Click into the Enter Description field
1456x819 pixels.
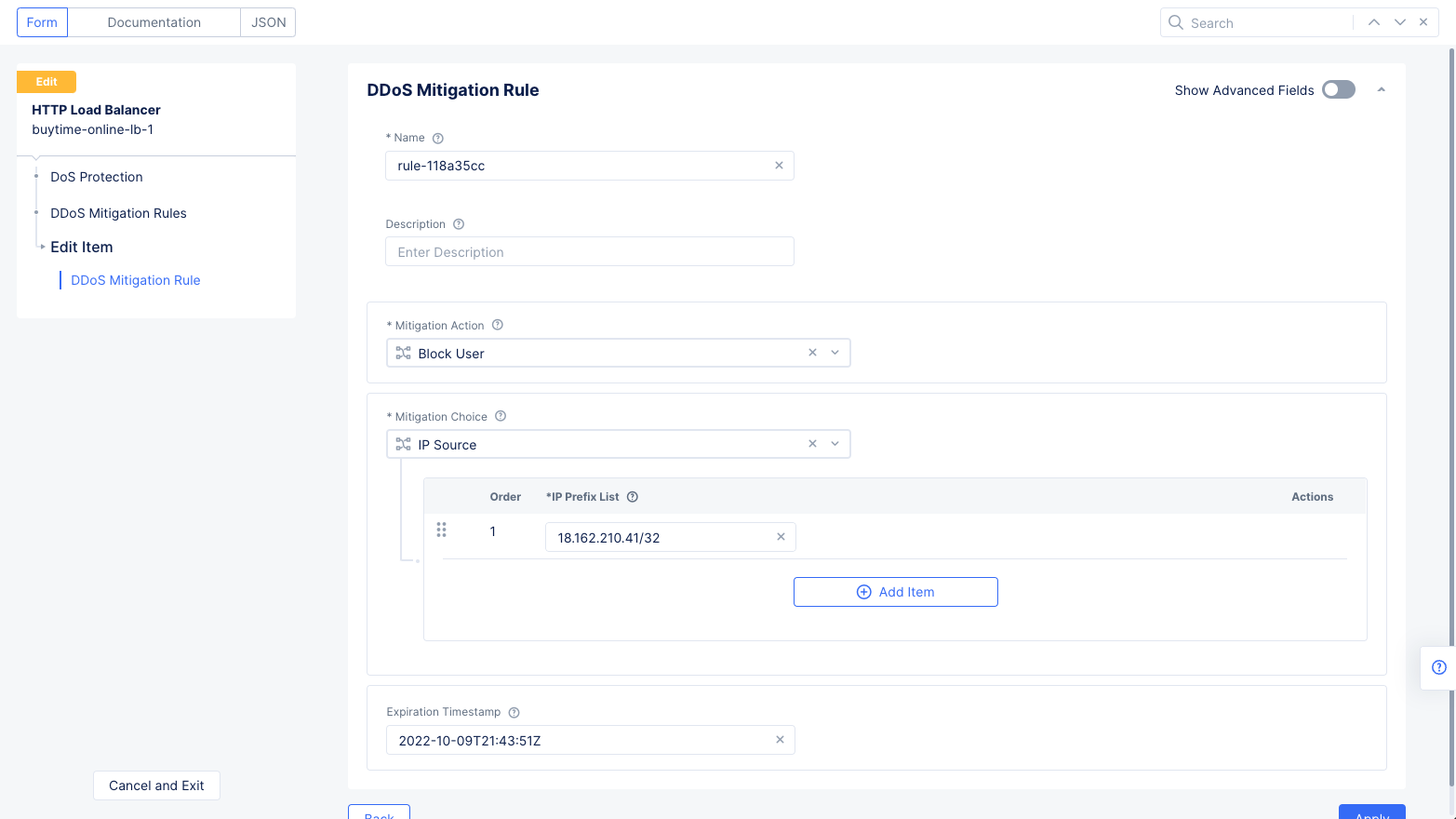click(x=589, y=252)
